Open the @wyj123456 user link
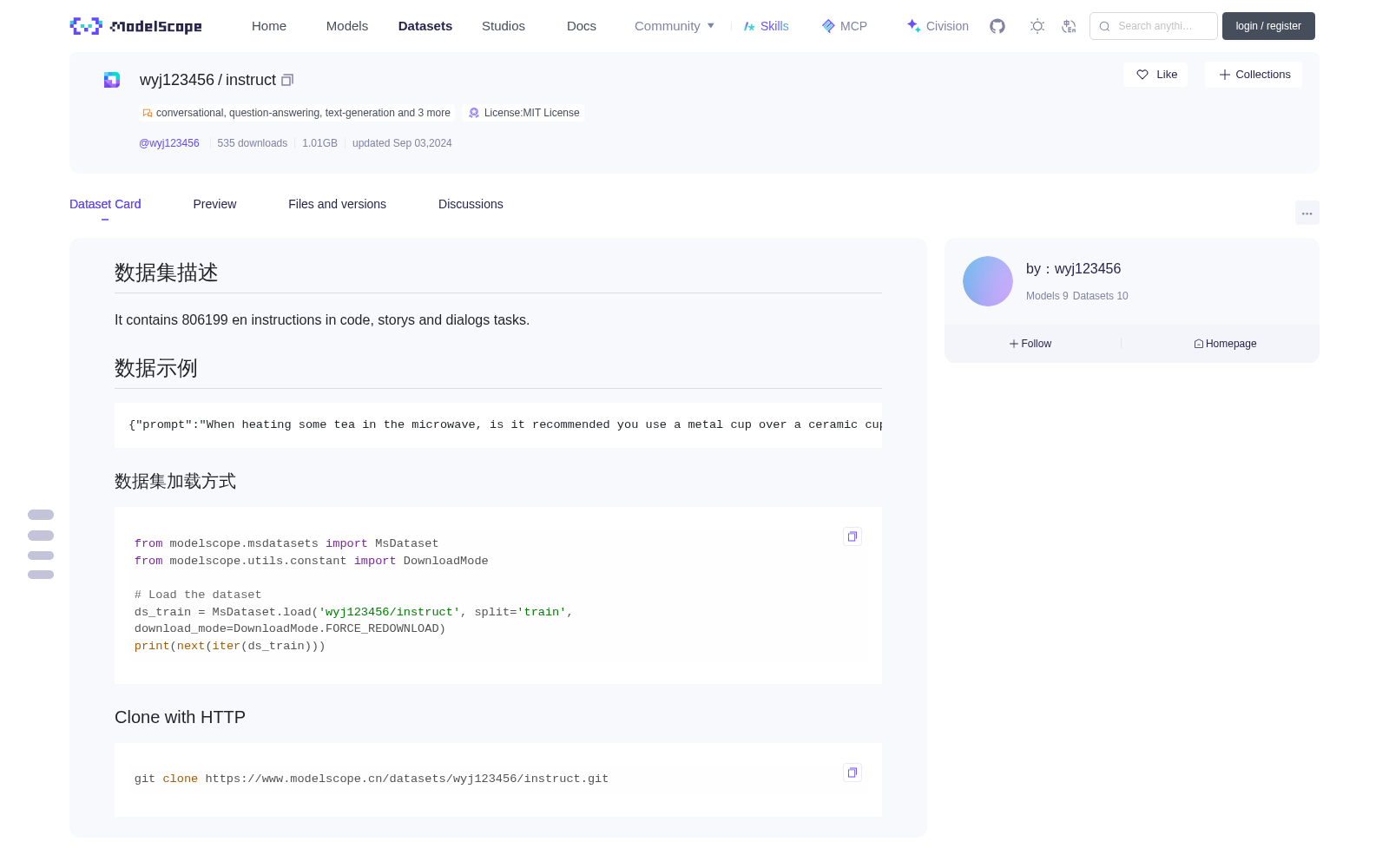This screenshot has height=868, width=1389. [169, 143]
